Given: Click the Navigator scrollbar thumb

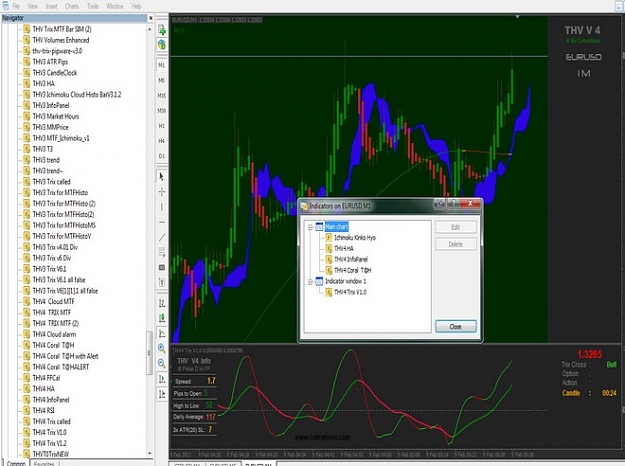Looking at the screenshot, I should [149, 353].
